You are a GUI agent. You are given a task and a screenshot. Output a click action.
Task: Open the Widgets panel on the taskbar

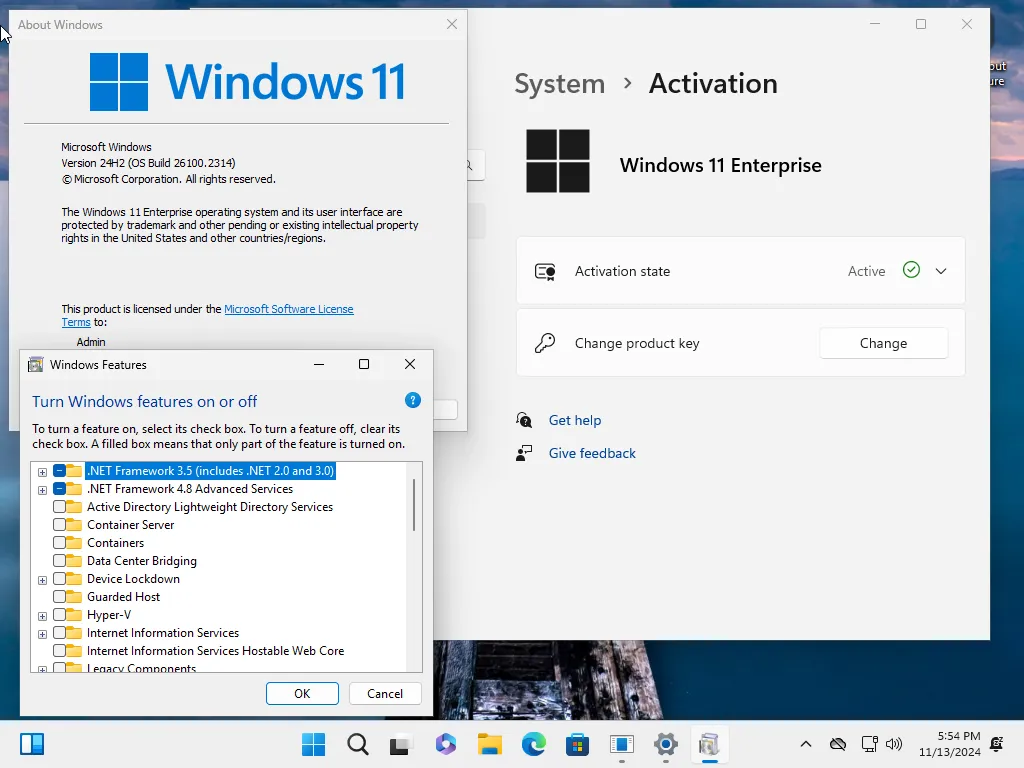click(31, 744)
